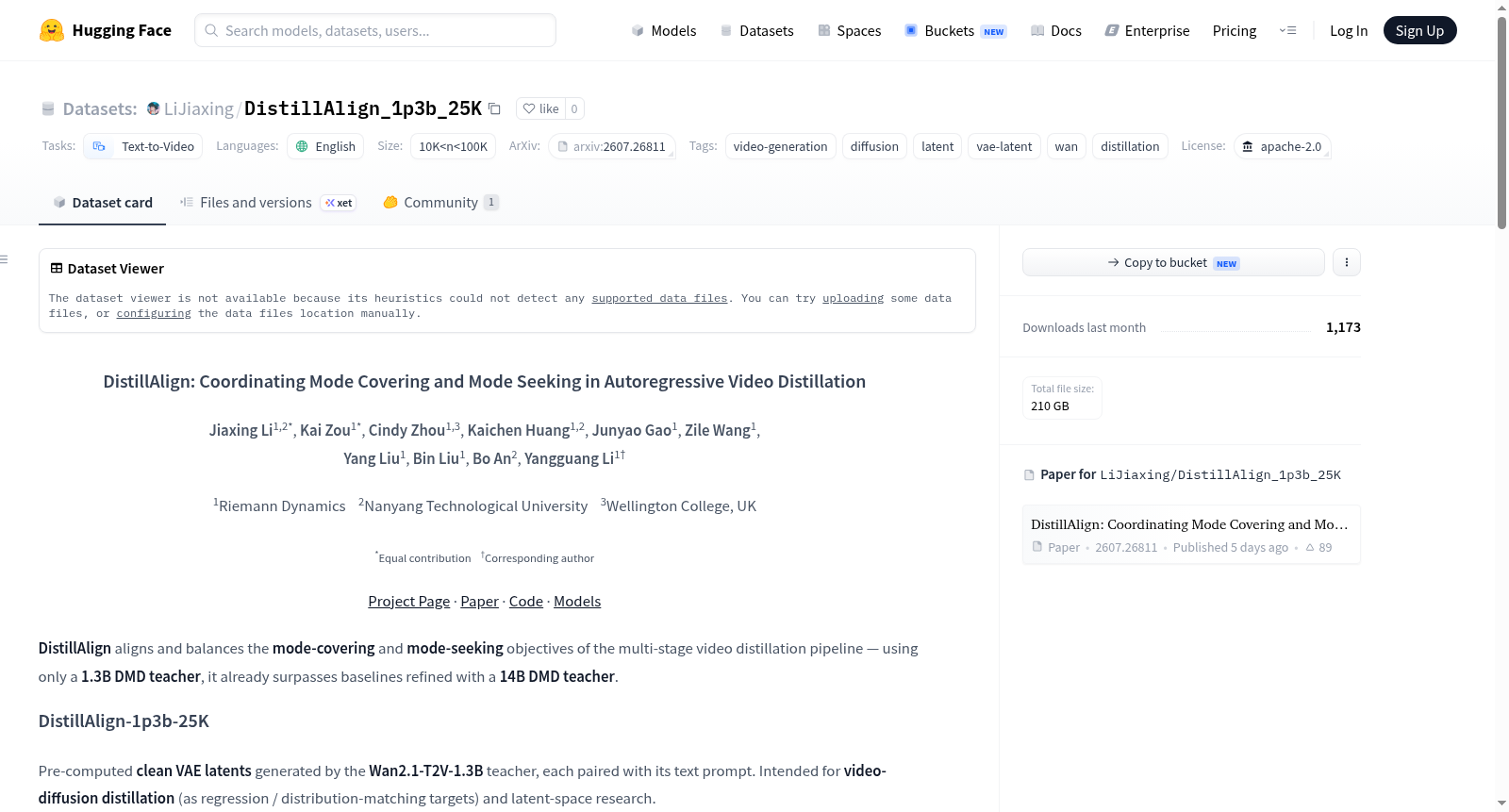Click the Hugging Face logo icon
Image resolution: width=1509 pixels, height=812 pixels.
coord(52,30)
